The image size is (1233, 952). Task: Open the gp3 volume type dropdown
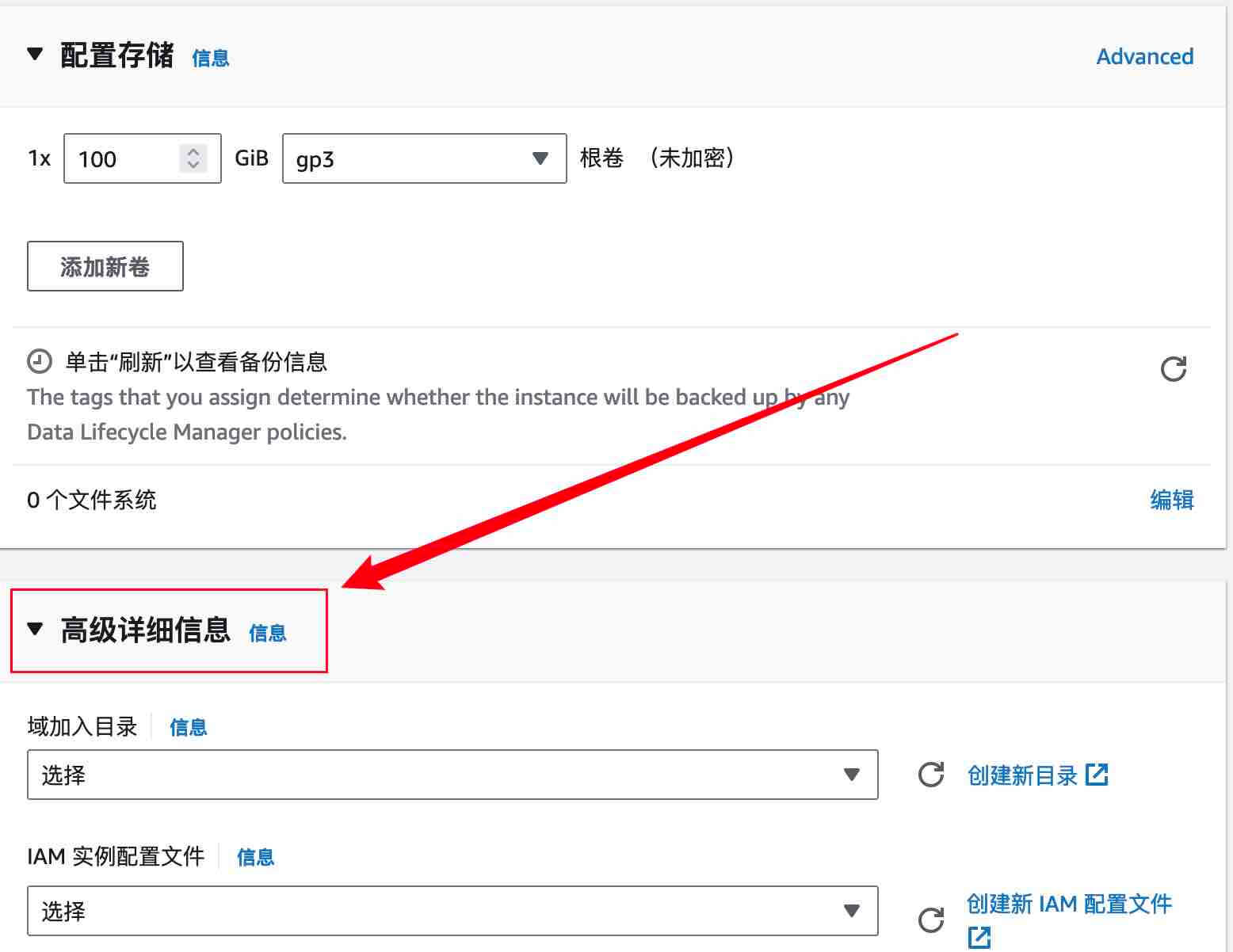424,158
